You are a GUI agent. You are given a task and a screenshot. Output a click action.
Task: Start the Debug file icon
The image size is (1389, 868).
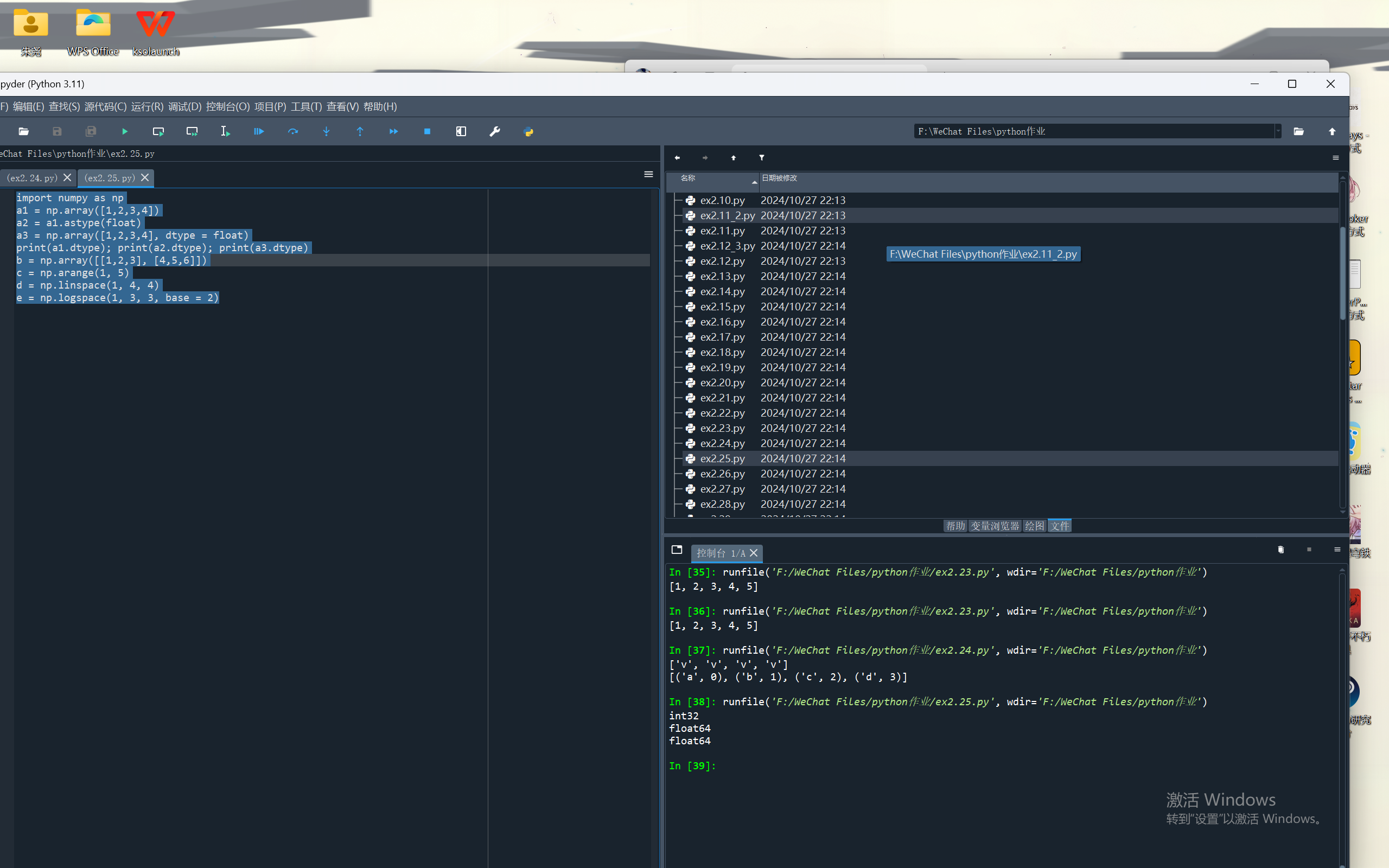pos(259,131)
